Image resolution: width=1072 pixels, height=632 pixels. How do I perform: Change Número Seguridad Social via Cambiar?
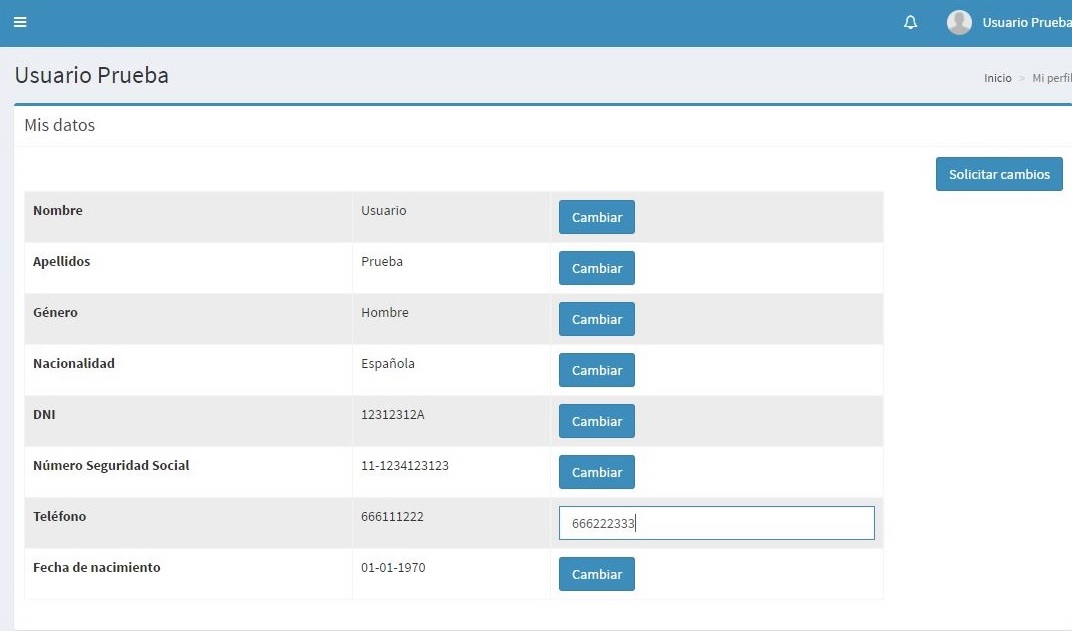(x=596, y=472)
